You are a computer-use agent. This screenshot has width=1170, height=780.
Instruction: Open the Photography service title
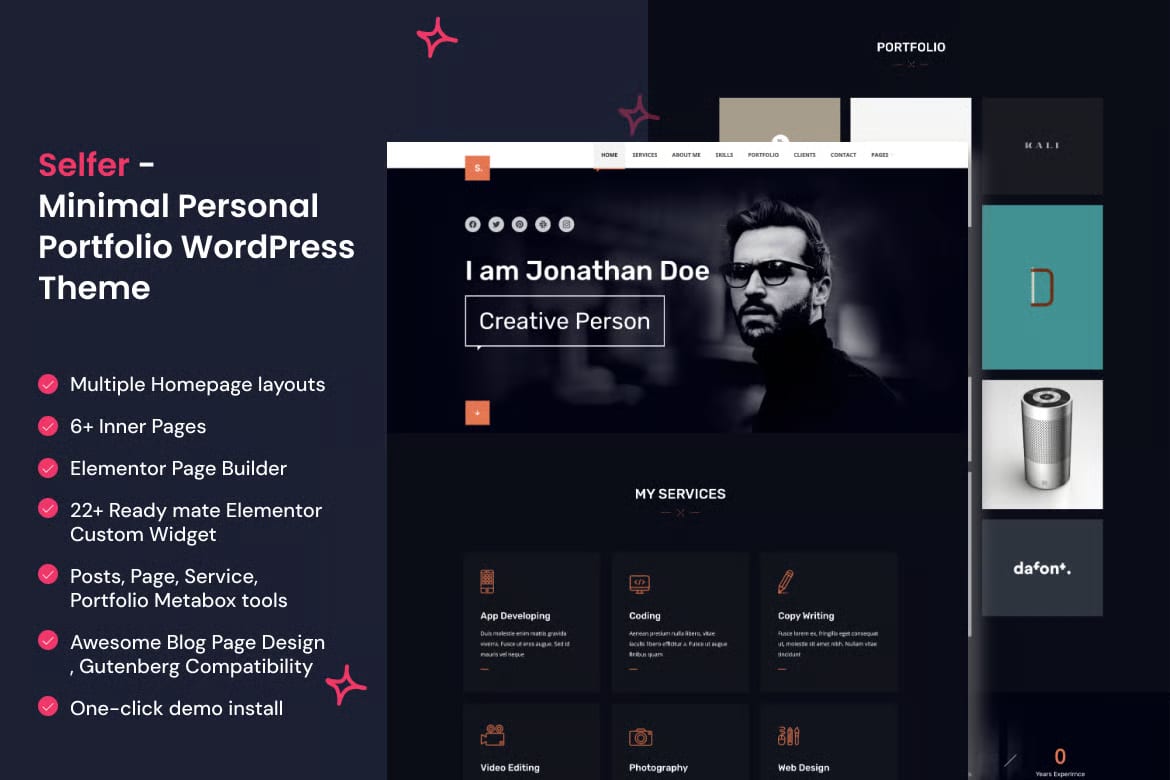click(658, 767)
